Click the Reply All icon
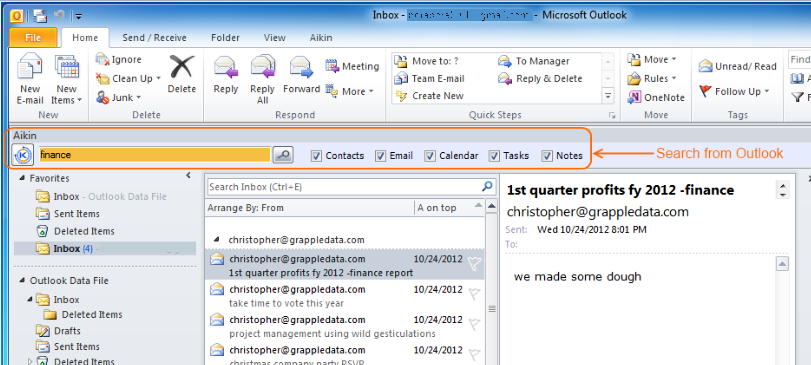811x365 pixels. 262,67
